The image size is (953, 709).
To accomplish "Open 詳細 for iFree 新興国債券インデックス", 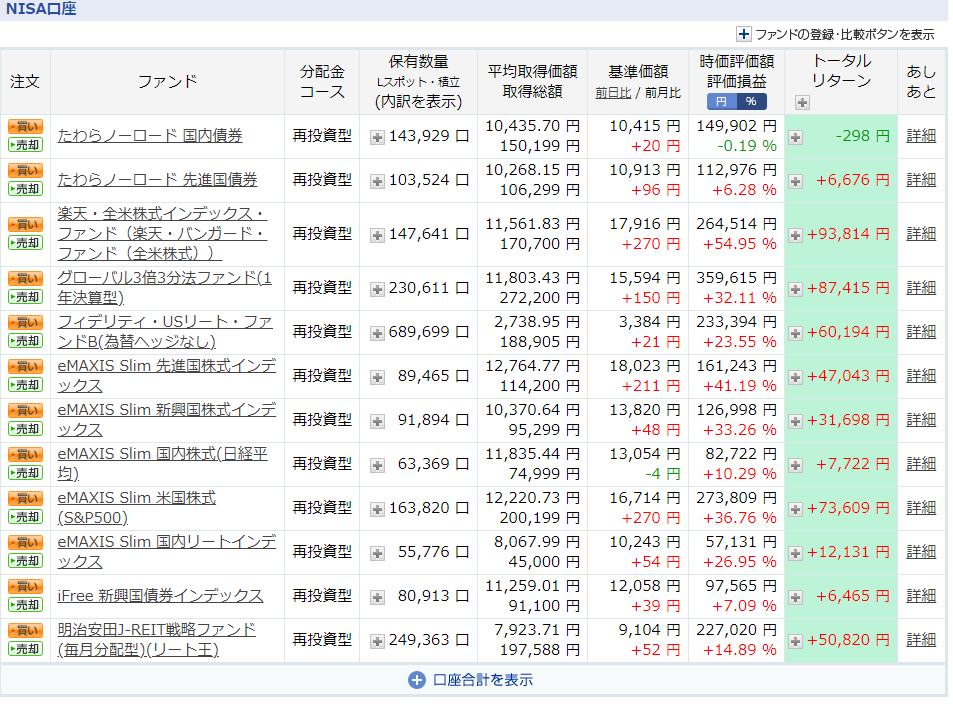I will pos(921,595).
